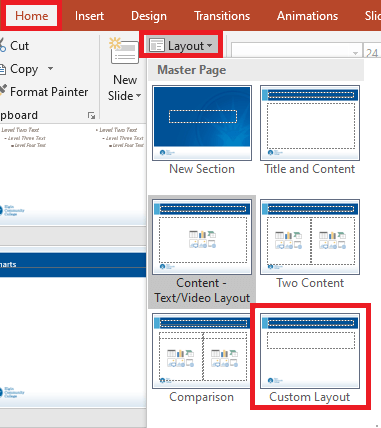
Task: Toggle the Layout dropdown button
Action: coord(181,45)
